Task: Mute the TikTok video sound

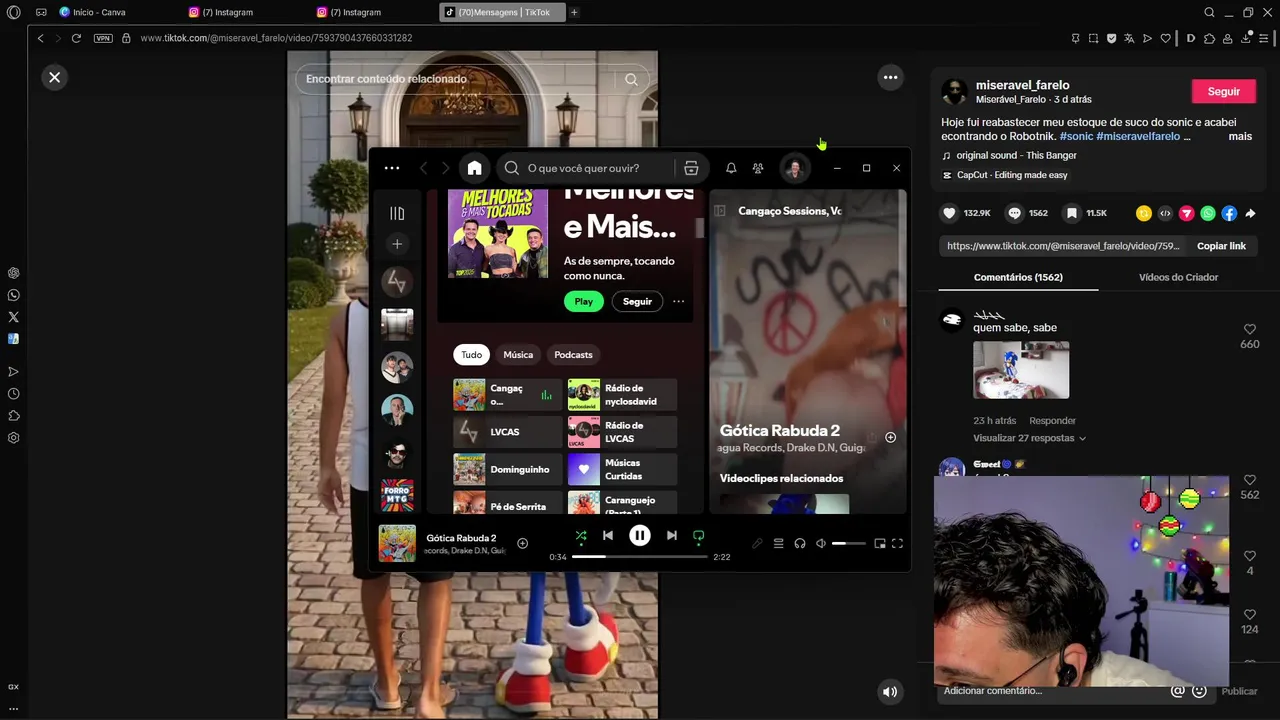Action: [x=889, y=691]
